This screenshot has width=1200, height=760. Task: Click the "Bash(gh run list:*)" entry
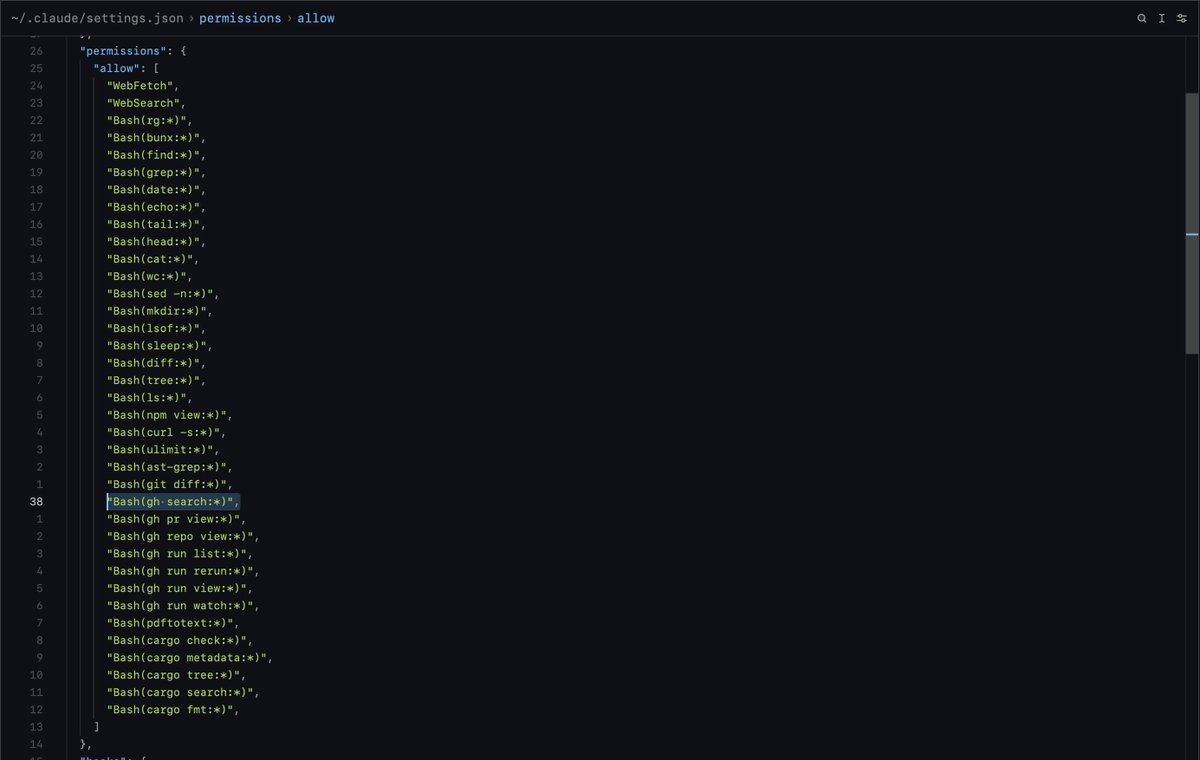(180, 554)
